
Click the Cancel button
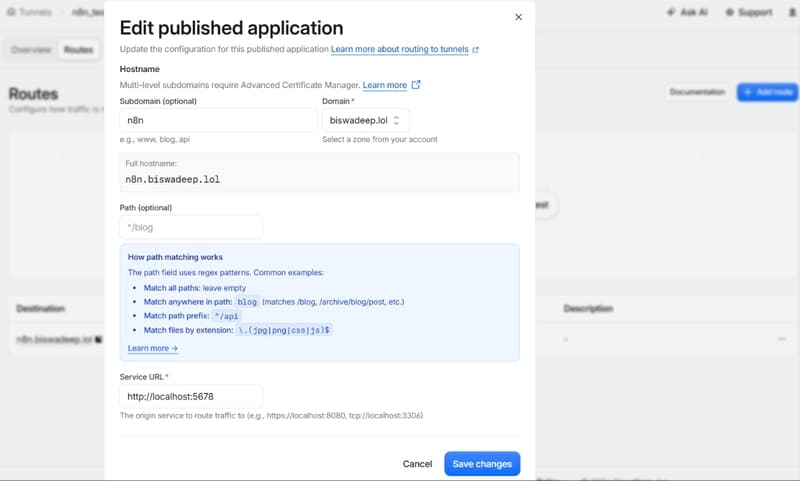[x=417, y=464]
